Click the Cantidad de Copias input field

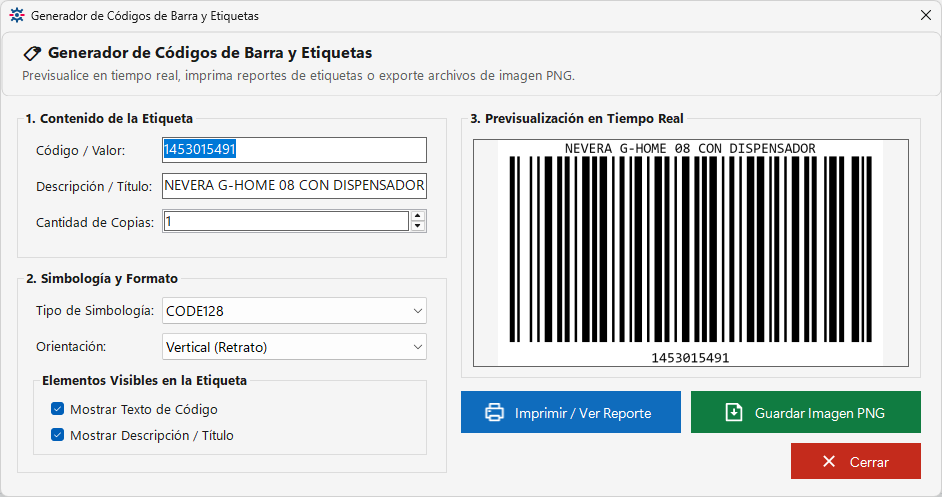click(286, 221)
